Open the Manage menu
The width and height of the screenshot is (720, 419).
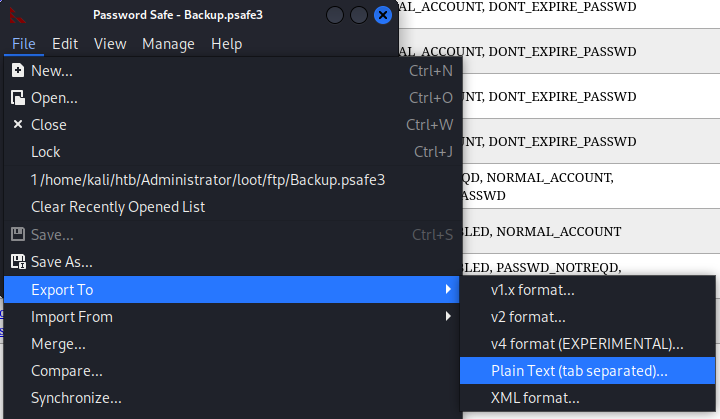169,44
